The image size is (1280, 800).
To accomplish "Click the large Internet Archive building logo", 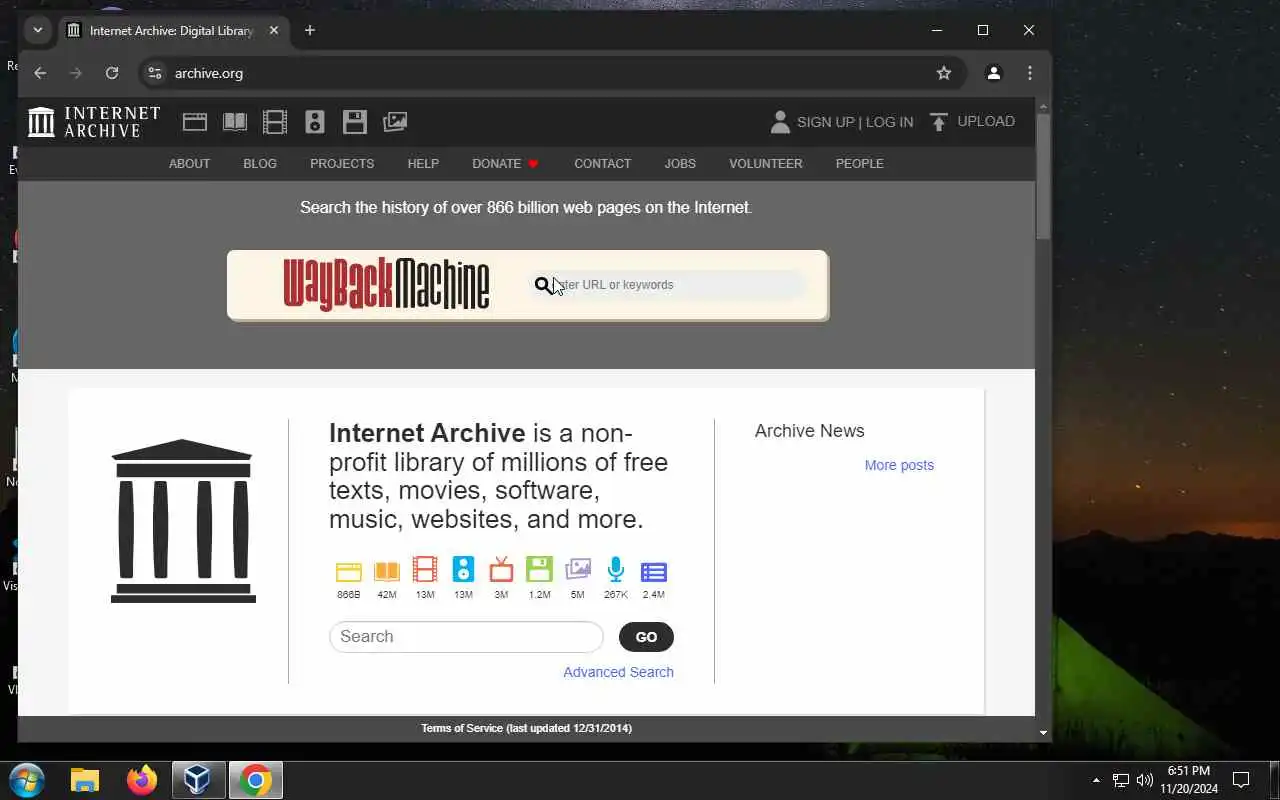I will coord(183,521).
